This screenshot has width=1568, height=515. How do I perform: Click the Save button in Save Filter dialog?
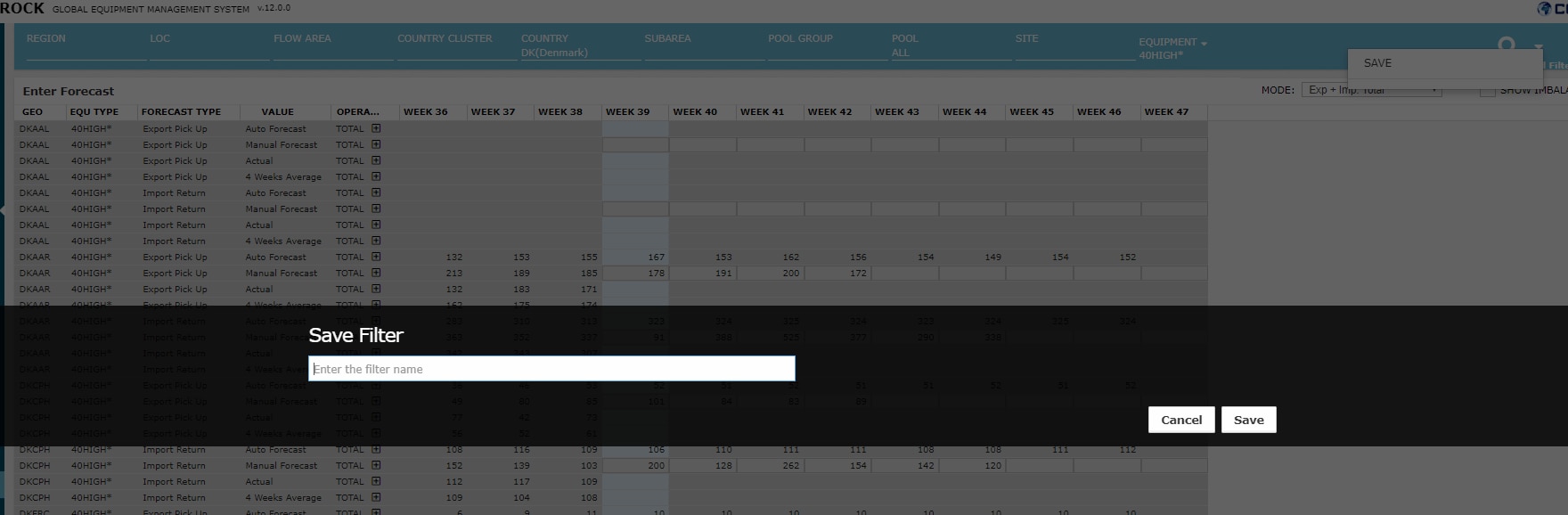[1248, 420]
